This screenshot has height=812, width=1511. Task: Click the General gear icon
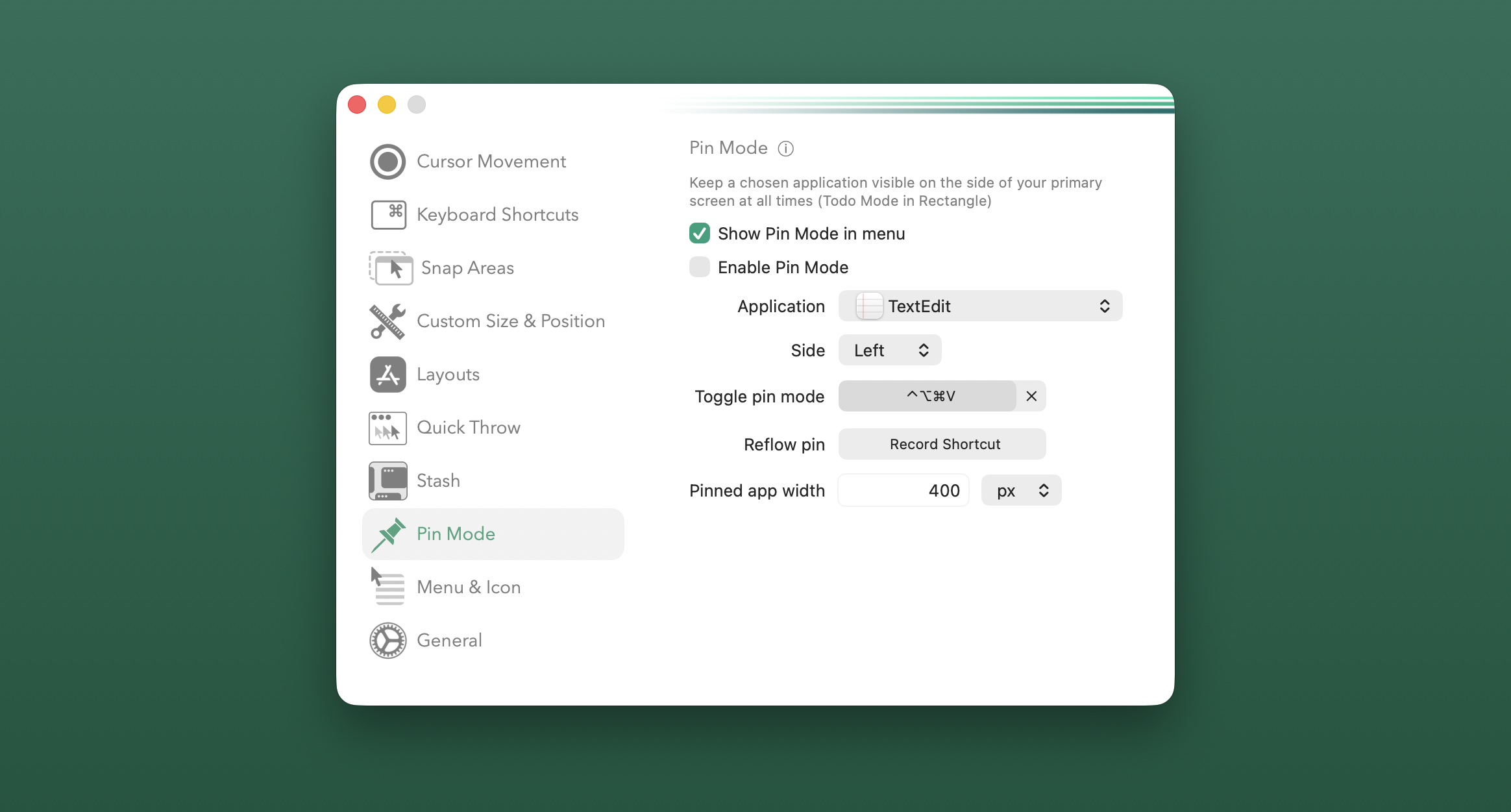[x=388, y=641]
